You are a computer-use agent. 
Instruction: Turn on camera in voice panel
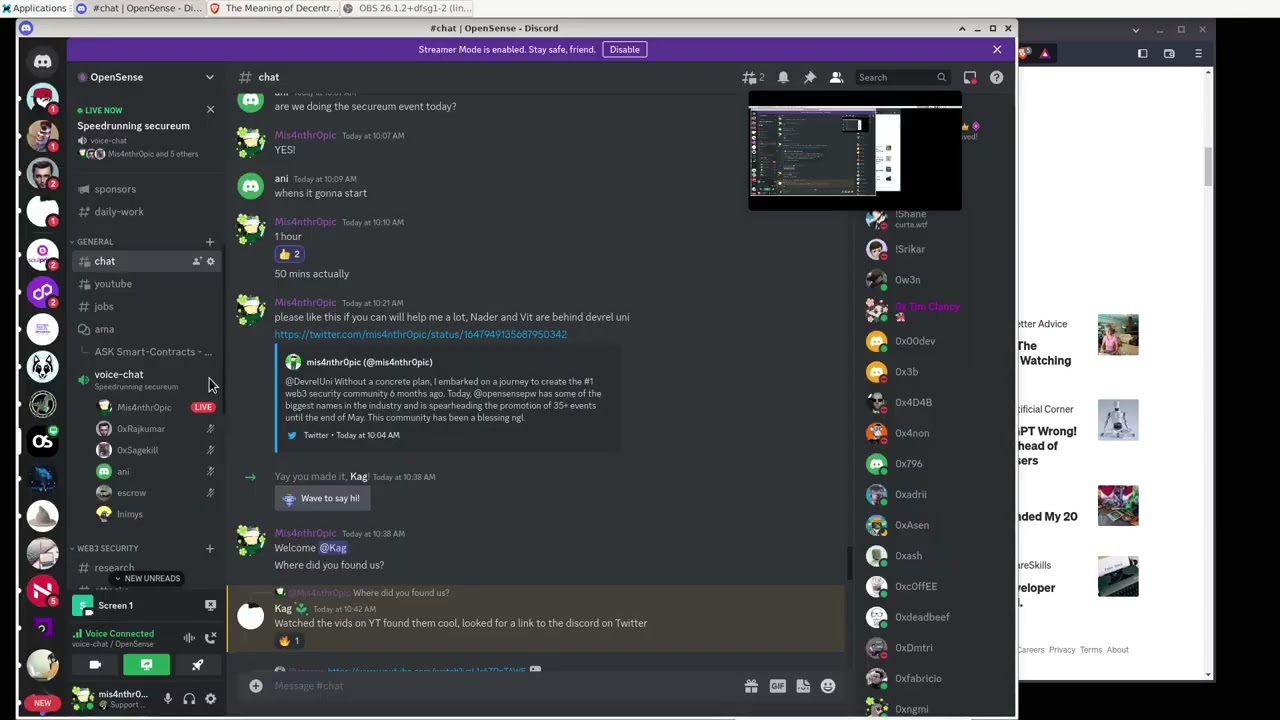95,665
